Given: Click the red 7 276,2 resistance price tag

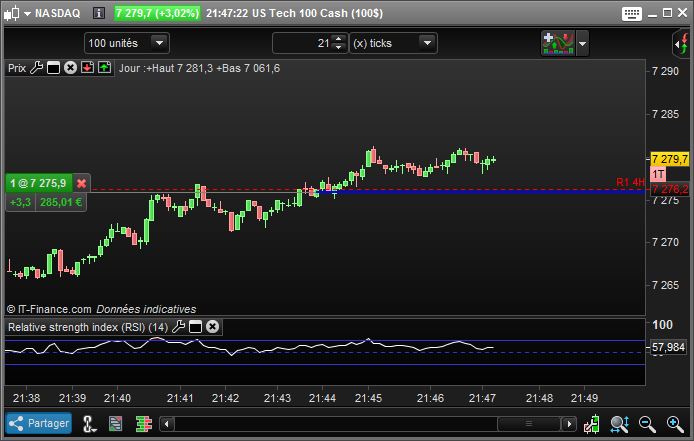Looking at the screenshot, I should (x=670, y=190).
